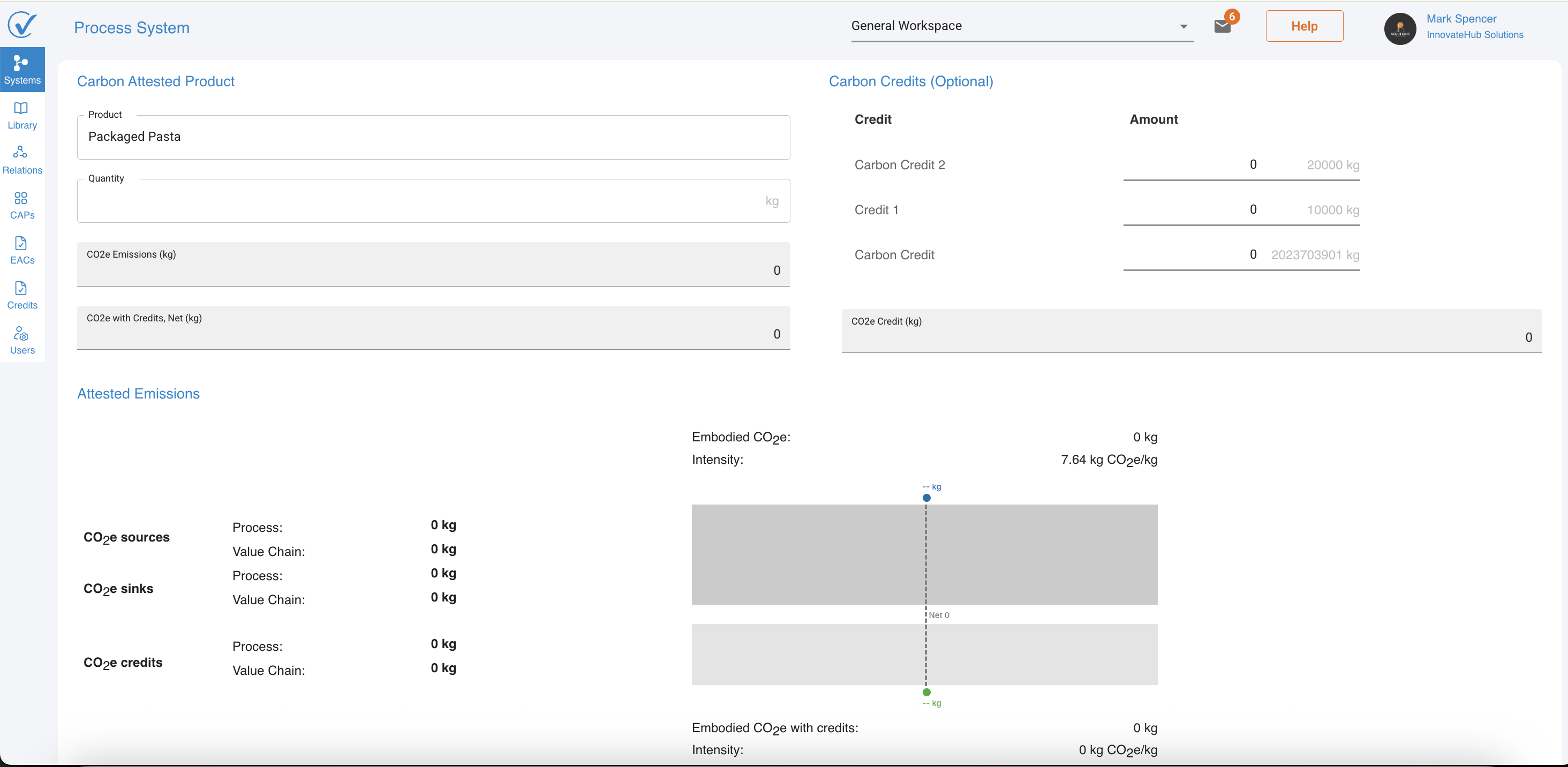This screenshot has width=1568, height=767.
Task: Go to Relations in sidebar
Action: pyautogui.click(x=22, y=160)
